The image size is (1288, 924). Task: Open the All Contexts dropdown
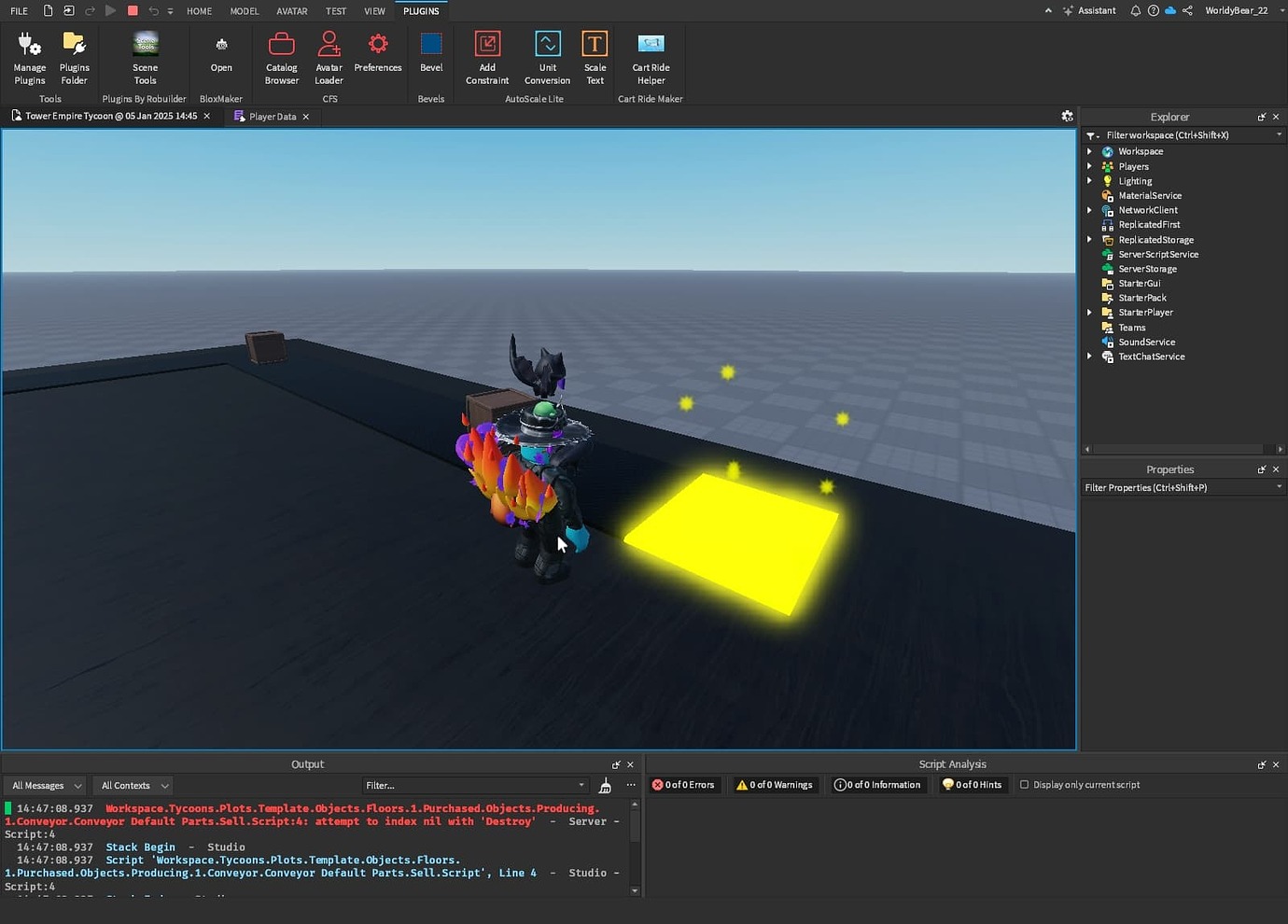pyautogui.click(x=132, y=785)
